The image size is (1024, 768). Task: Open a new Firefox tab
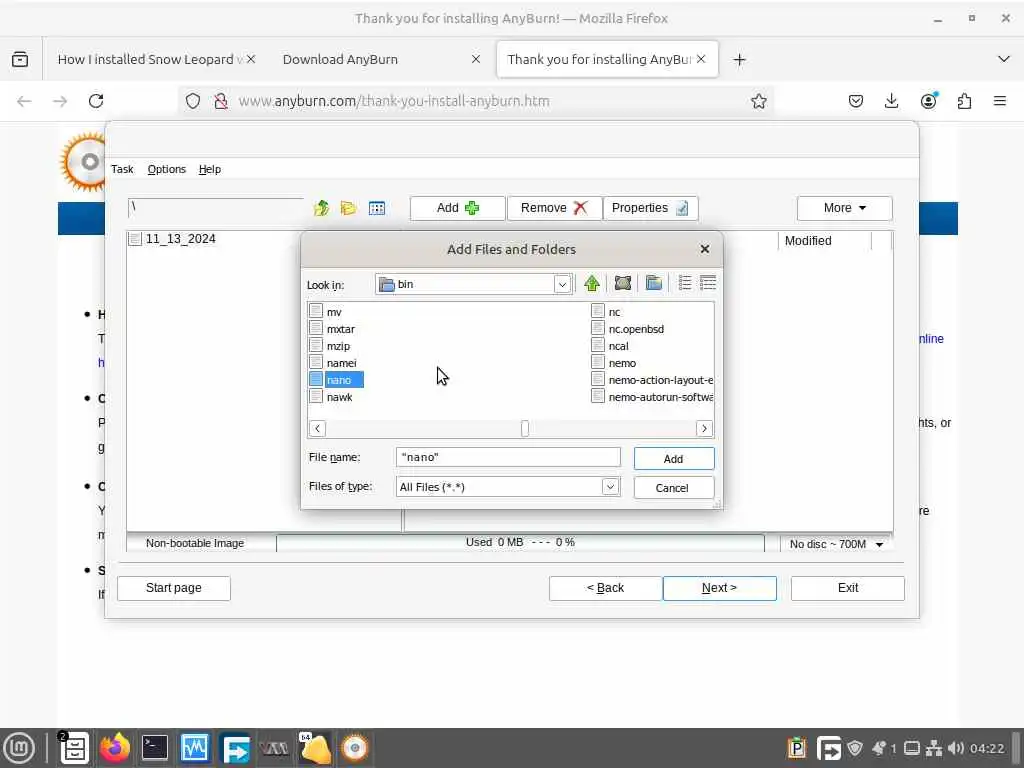pyautogui.click(x=739, y=59)
